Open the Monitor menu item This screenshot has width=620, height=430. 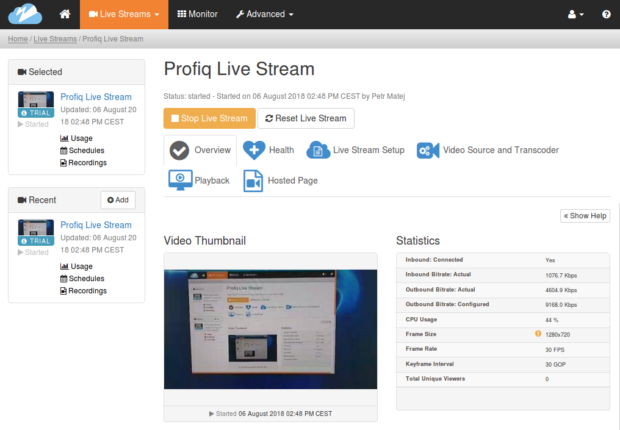pyautogui.click(x=197, y=14)
